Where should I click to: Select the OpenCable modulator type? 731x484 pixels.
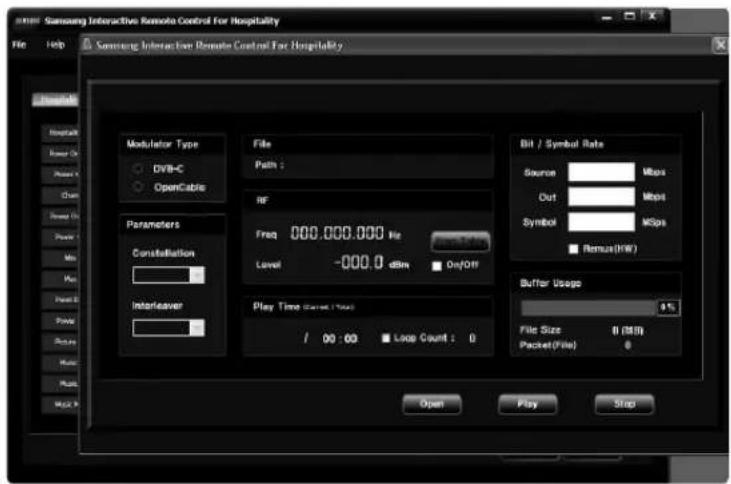(138, 187)
